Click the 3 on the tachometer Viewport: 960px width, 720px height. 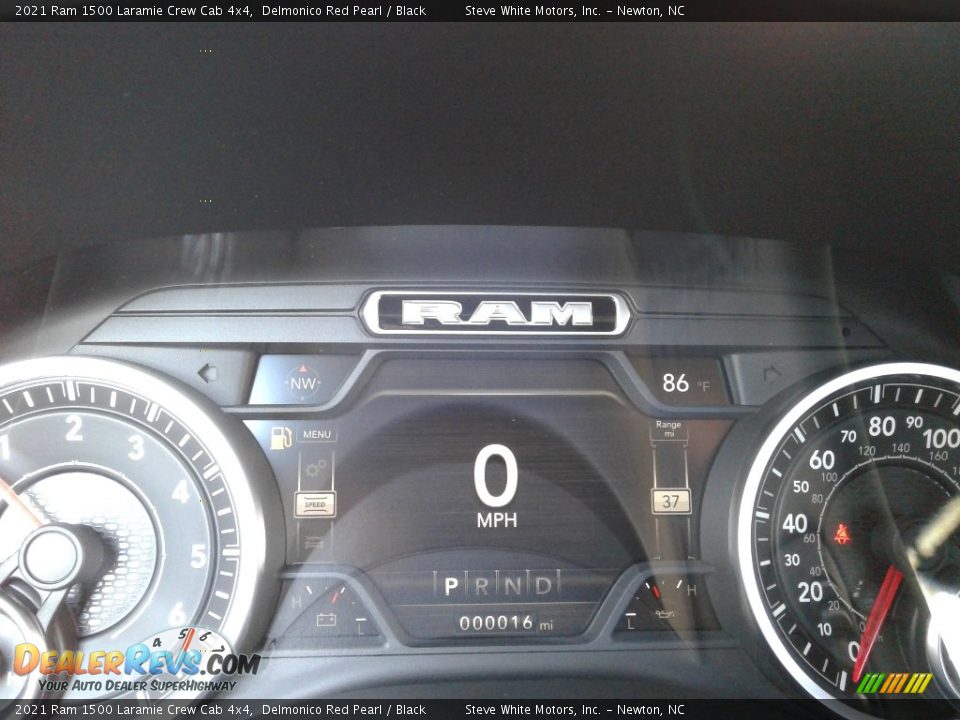click(137, 447)
